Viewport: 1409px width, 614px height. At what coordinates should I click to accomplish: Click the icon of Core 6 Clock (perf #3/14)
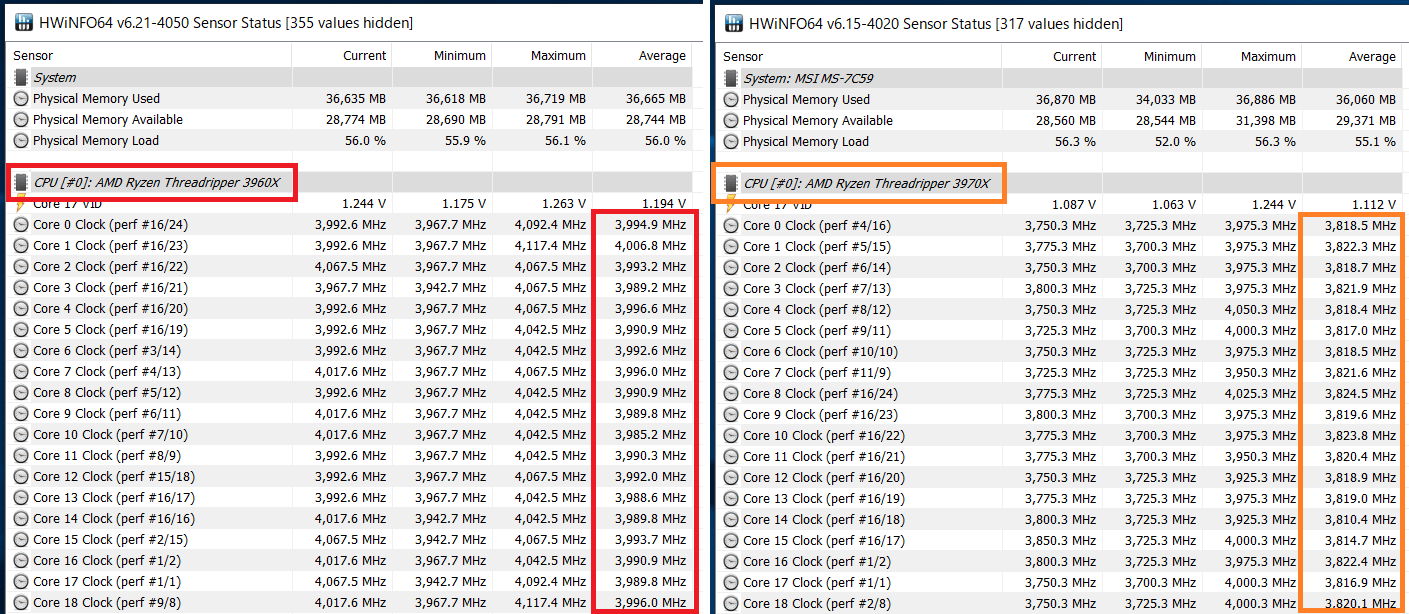[x=21, y=350]
